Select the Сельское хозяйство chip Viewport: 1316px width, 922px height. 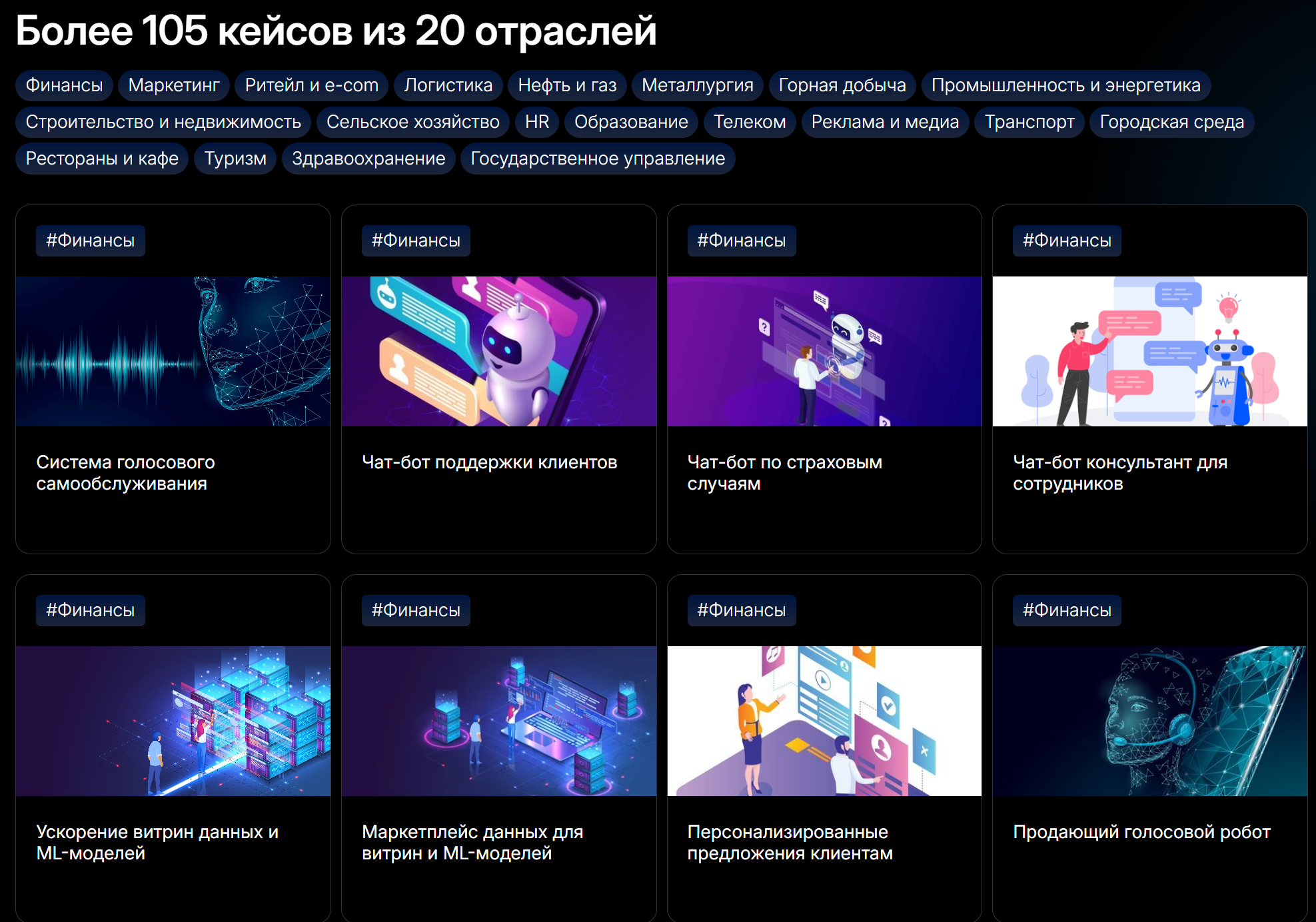tap(413, 122)
